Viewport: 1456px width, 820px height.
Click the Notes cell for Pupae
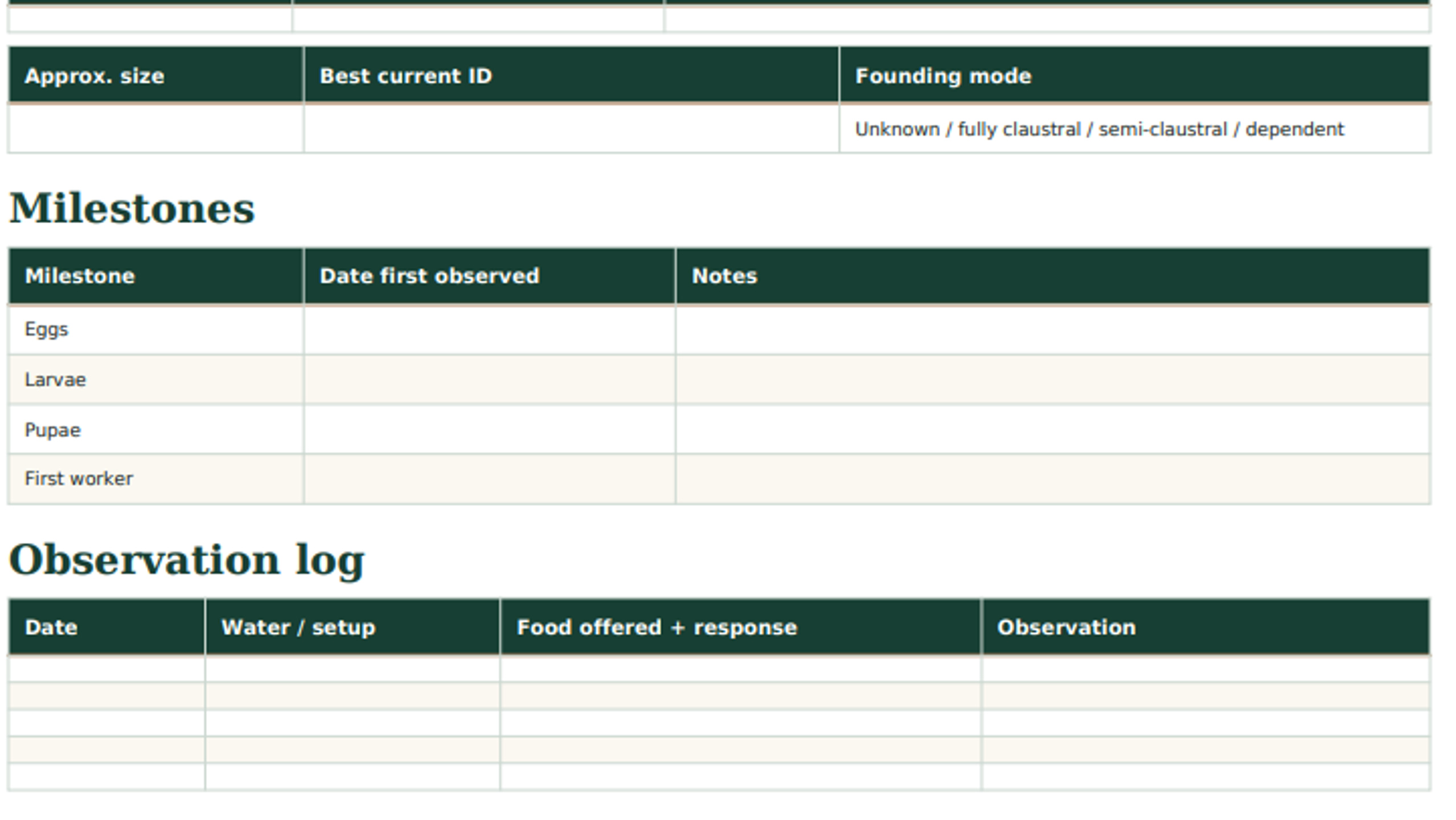point(1053,429)
